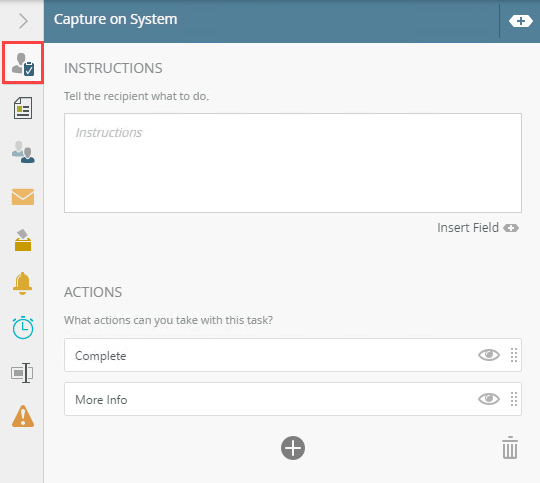This screenshot has height=483, width=540.
Task: Open the Reminders bell icon
Action: click(23, 284)
